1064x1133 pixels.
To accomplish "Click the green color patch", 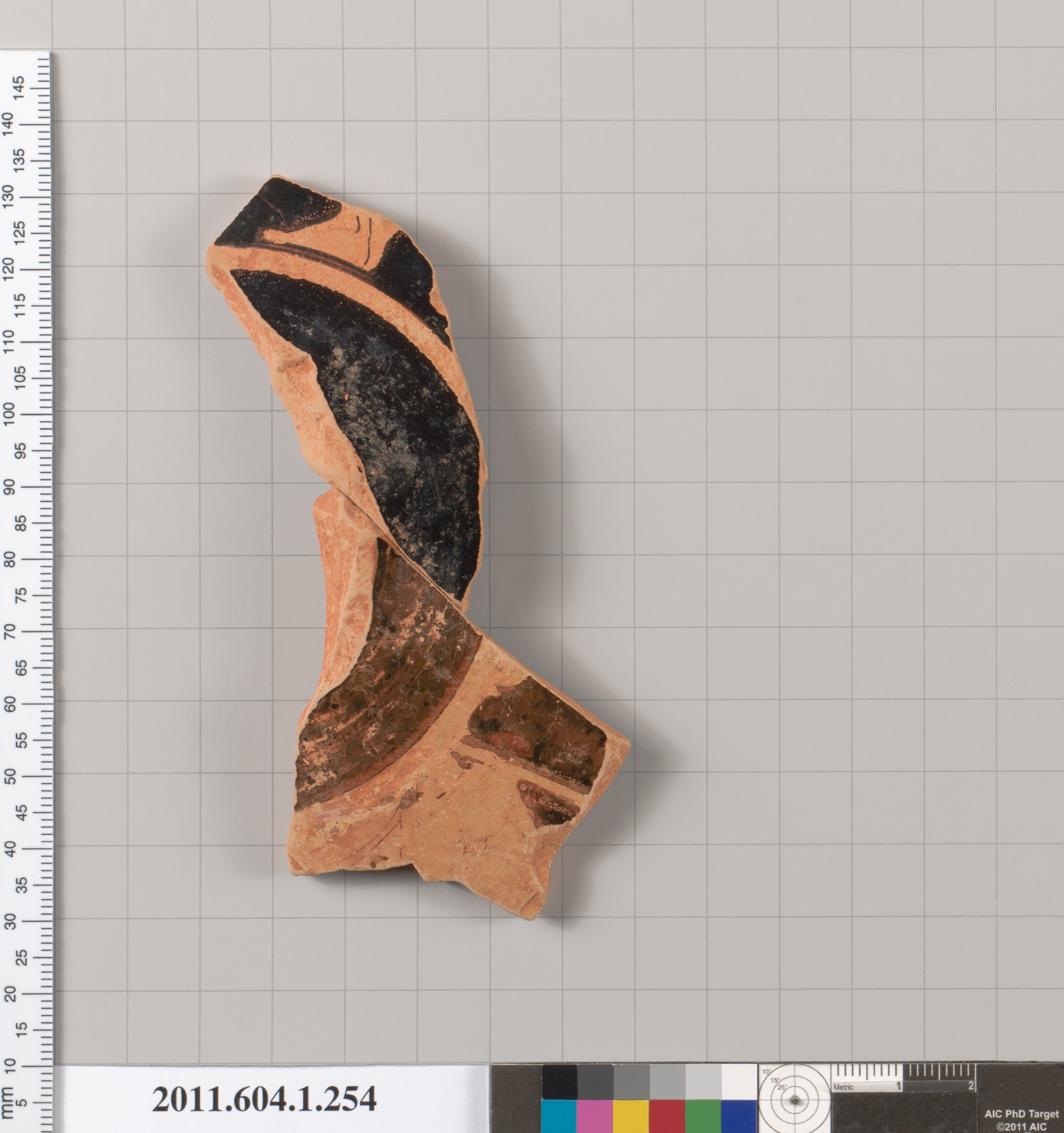I will 702,1116.
